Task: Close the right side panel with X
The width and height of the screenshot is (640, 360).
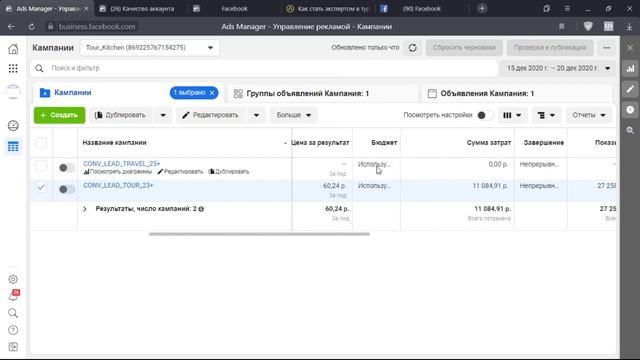Action: [630, 48]
